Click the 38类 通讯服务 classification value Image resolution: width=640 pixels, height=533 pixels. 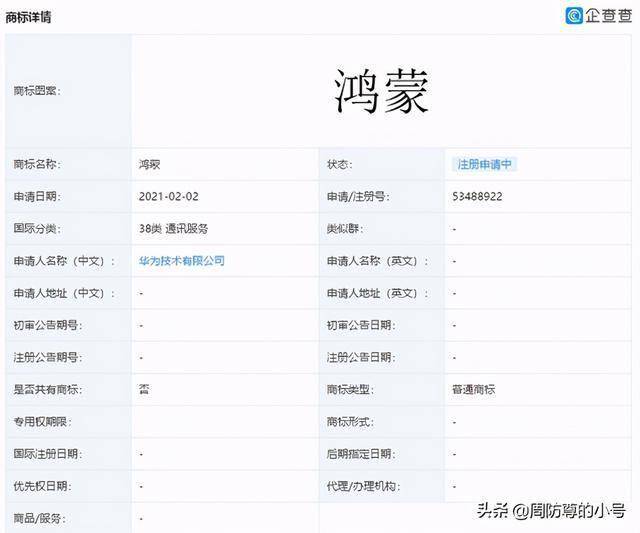click(173, 228)
